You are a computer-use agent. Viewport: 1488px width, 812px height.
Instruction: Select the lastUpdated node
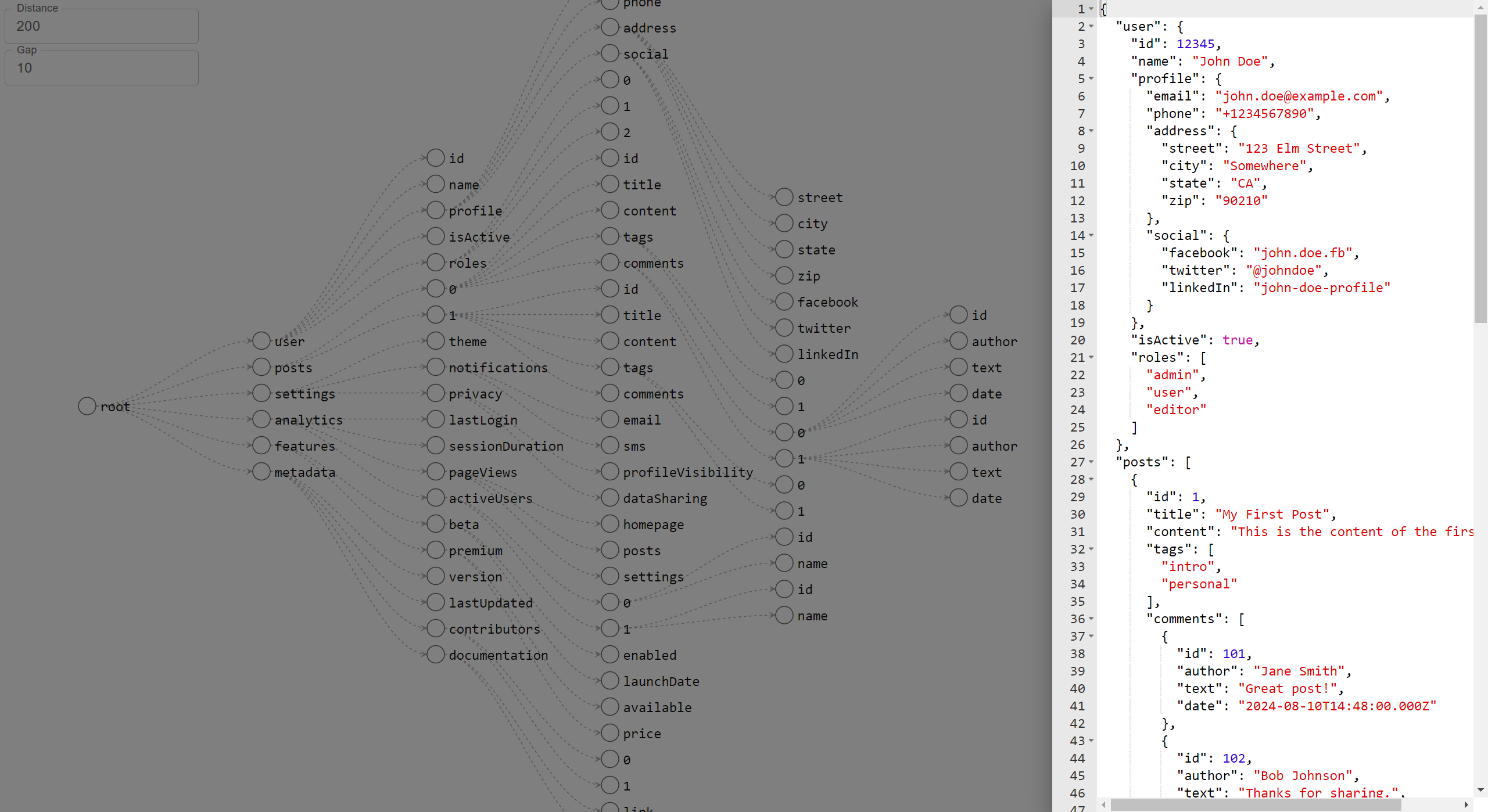pyautogui.click(x=435, y=602)
